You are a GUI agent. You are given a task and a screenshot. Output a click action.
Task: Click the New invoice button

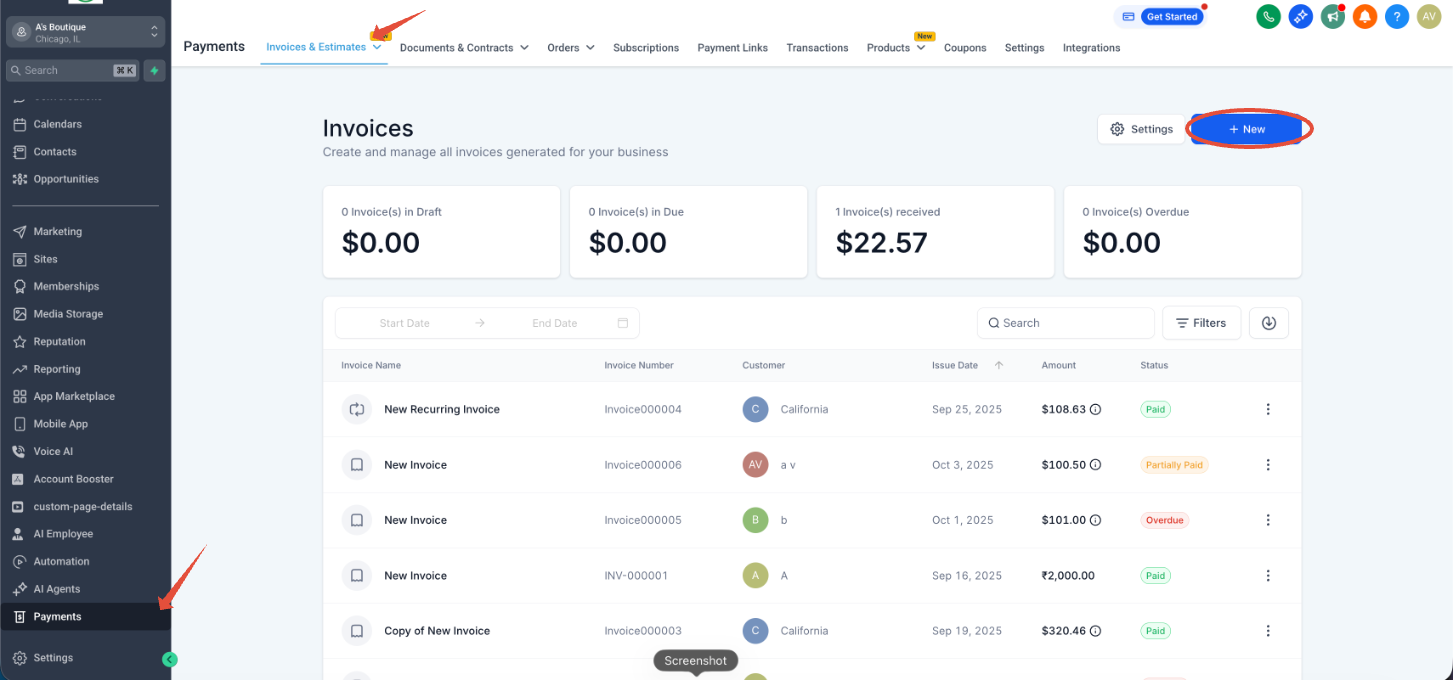click(x=1246, y=129)
